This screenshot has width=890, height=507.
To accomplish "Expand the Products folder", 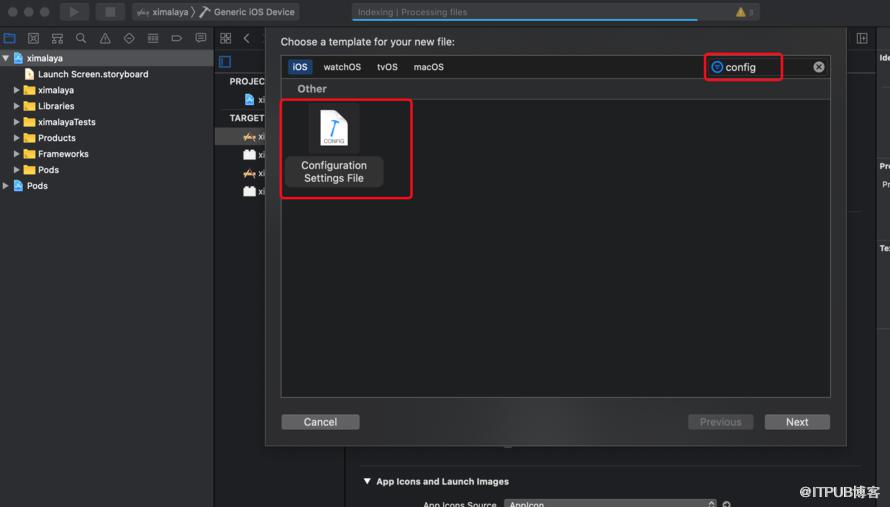I will (x=16, y=137).
